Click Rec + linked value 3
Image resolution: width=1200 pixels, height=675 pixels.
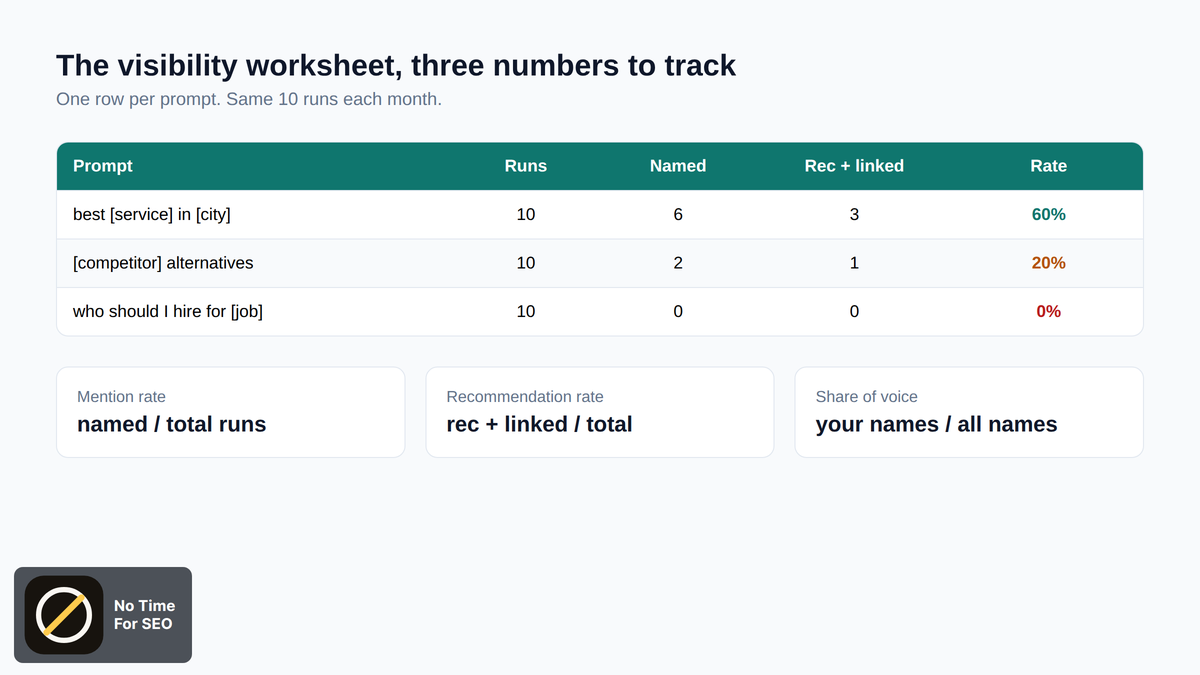pyautogui.click(x=854, y=214)
